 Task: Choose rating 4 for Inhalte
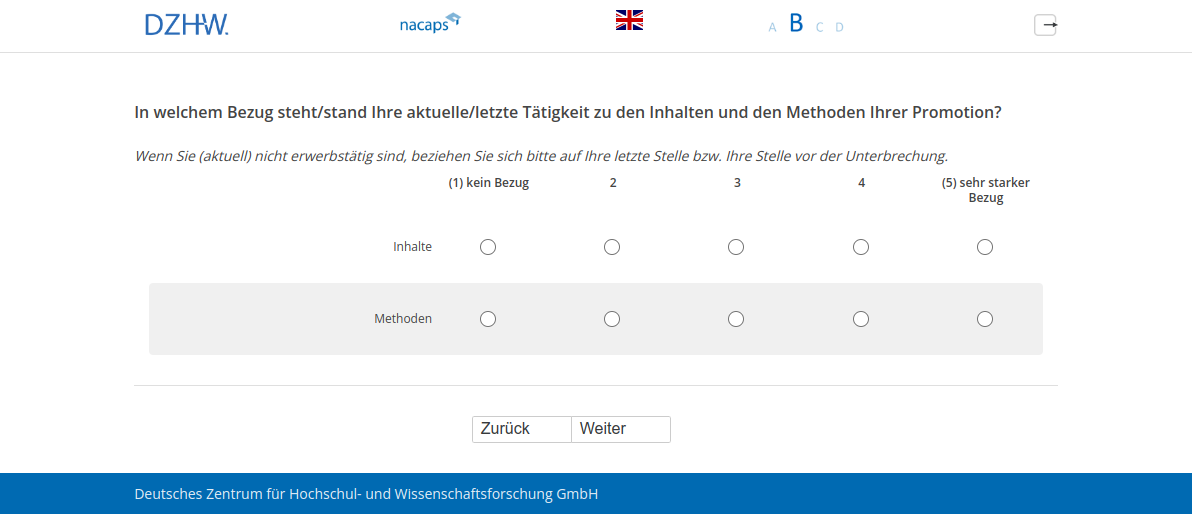[861, 247]
